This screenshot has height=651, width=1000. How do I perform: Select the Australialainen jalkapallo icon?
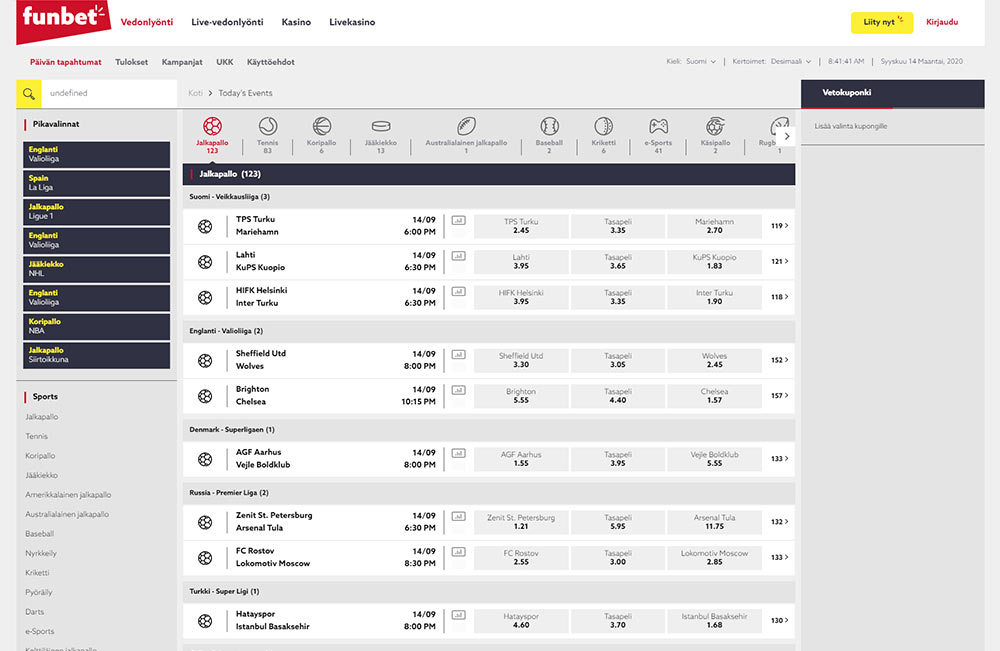[466, 126]
